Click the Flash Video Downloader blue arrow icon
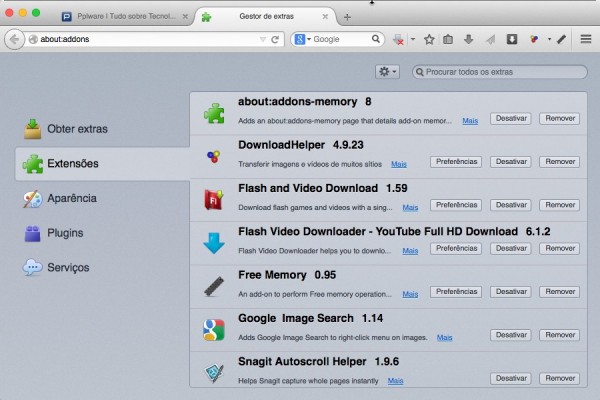The width and height of the screenshot is (600, 400). 214,243
